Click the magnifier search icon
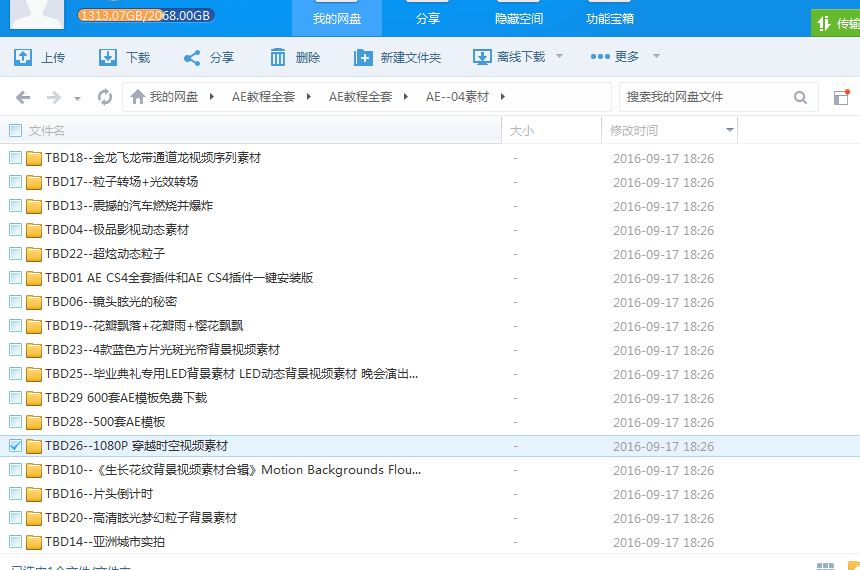Screen dimensions: 860x570 pos(800,97)
